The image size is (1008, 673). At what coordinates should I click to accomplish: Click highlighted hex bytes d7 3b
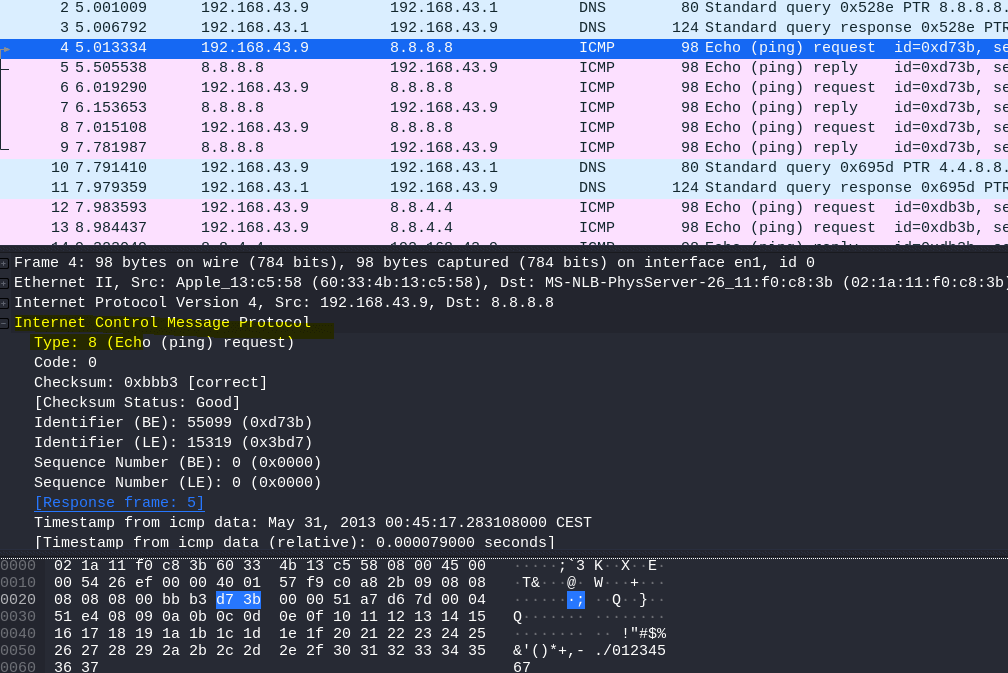(238, 600)
